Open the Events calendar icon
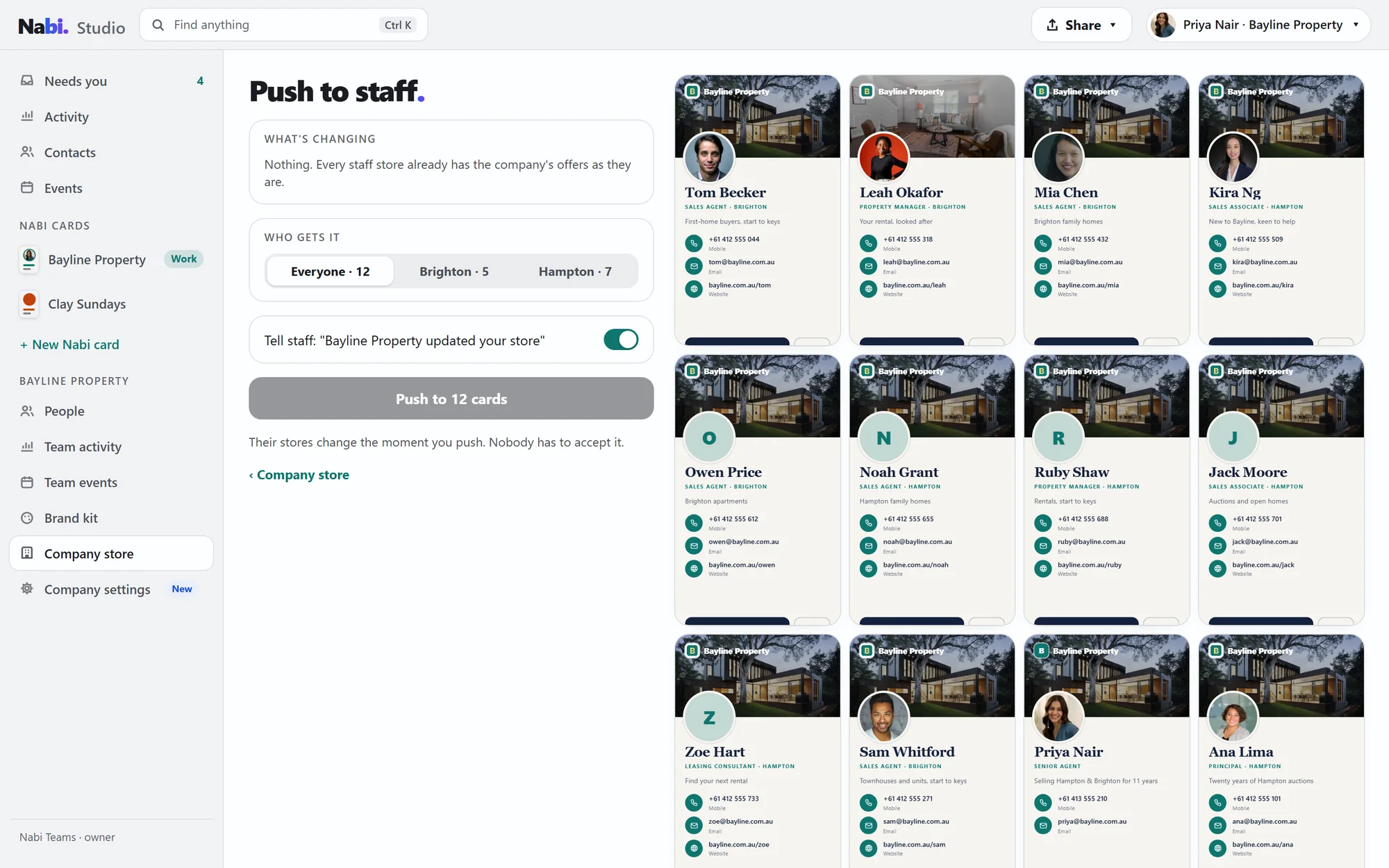The height and width of the screenshot is (868, 1389). click(x=27, y=187)
